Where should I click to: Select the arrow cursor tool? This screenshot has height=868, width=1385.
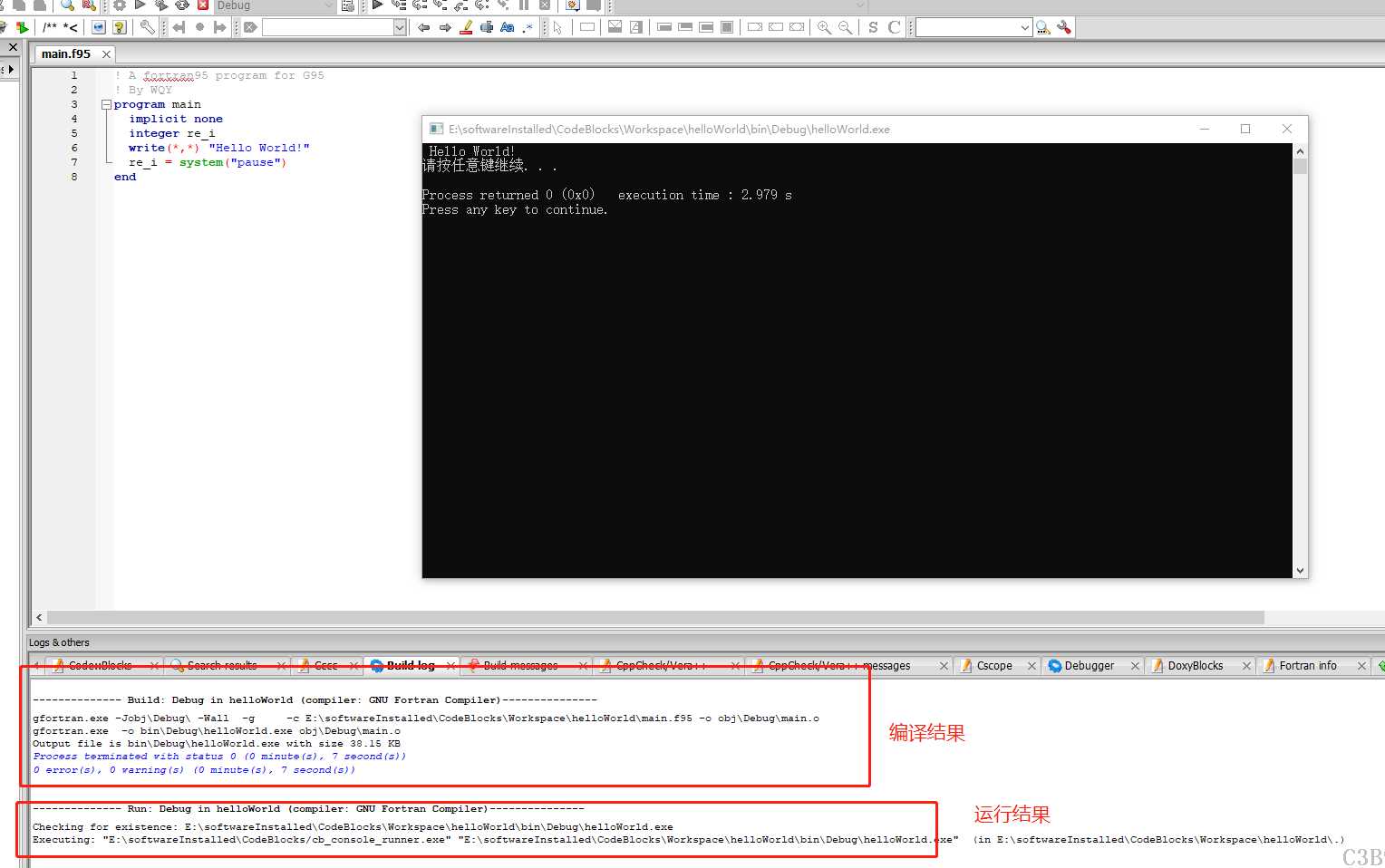pyautogui.click(x=558, y=27)
